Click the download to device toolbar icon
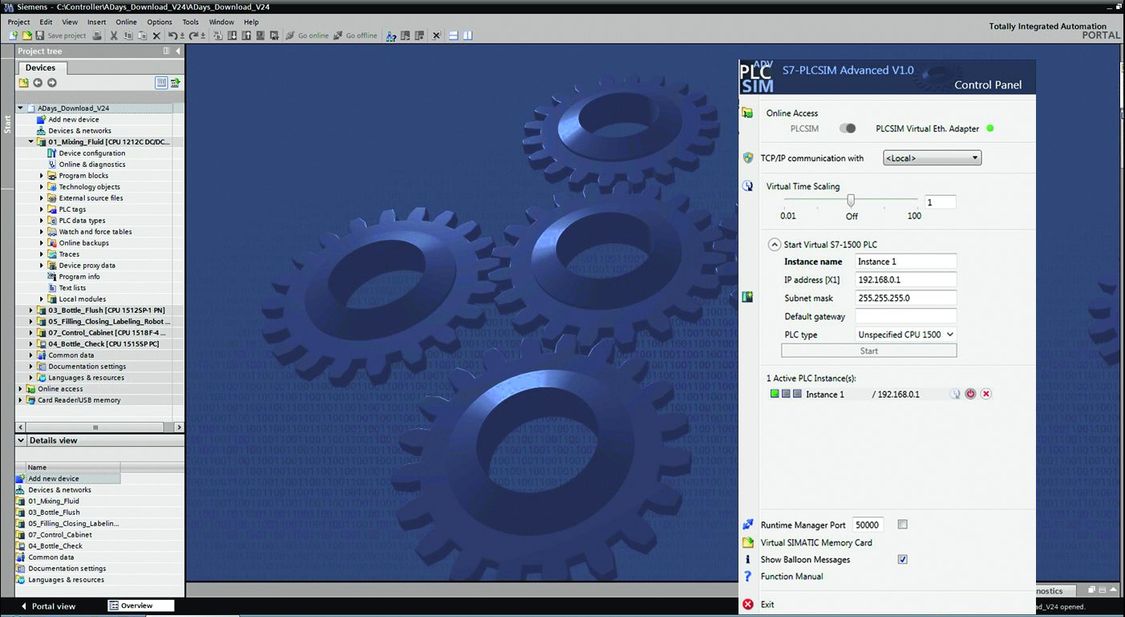The height and width of the screenshot is (617, 1125). click(232, 35)
